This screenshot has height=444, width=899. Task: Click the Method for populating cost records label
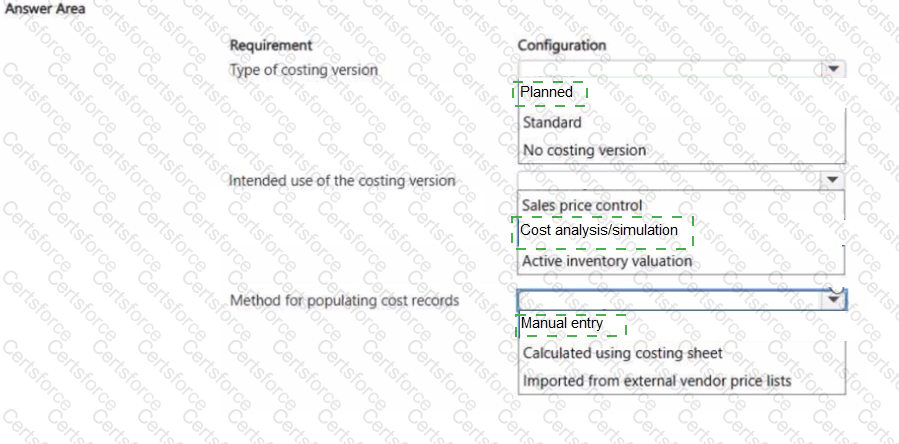click(x=345, y=300)
